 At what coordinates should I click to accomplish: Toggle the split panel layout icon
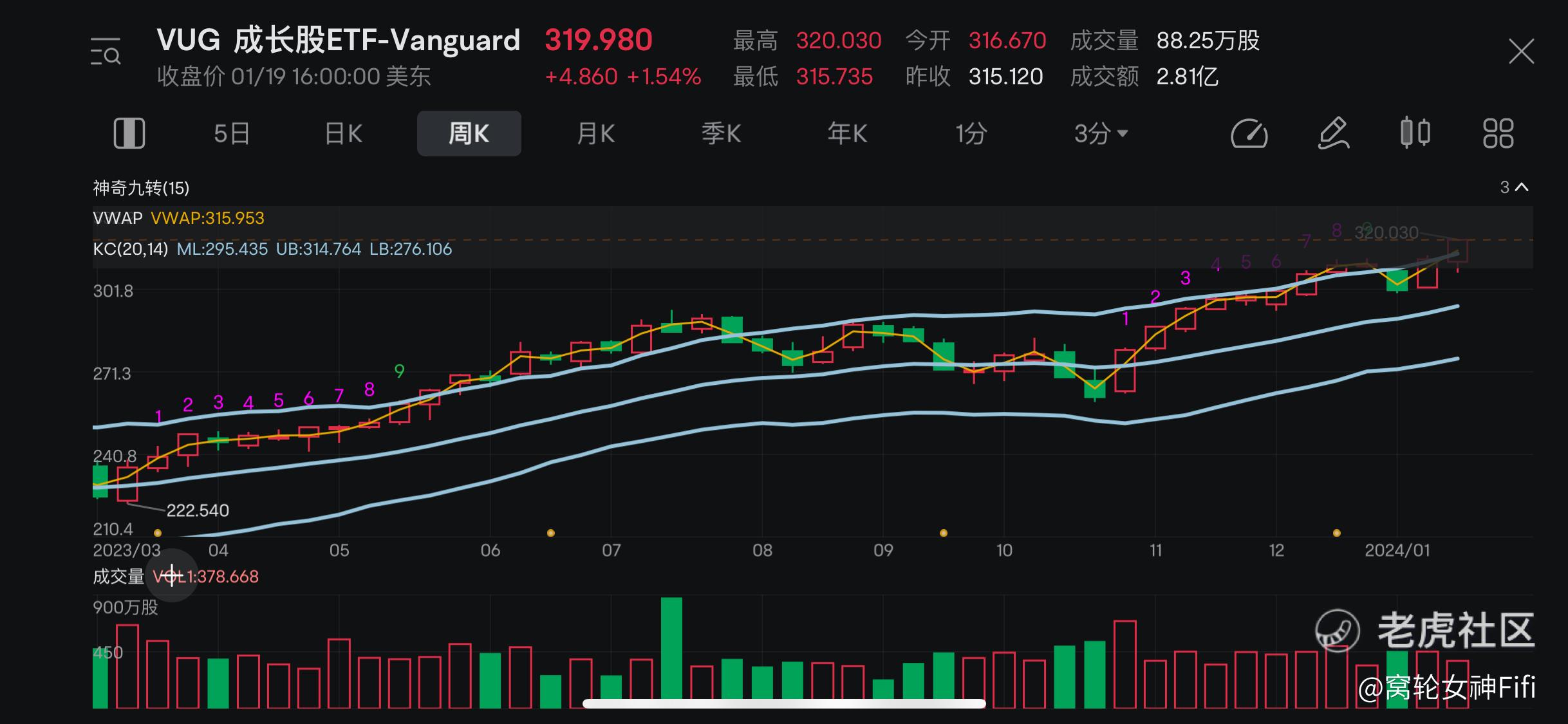[x=129, y=134]
